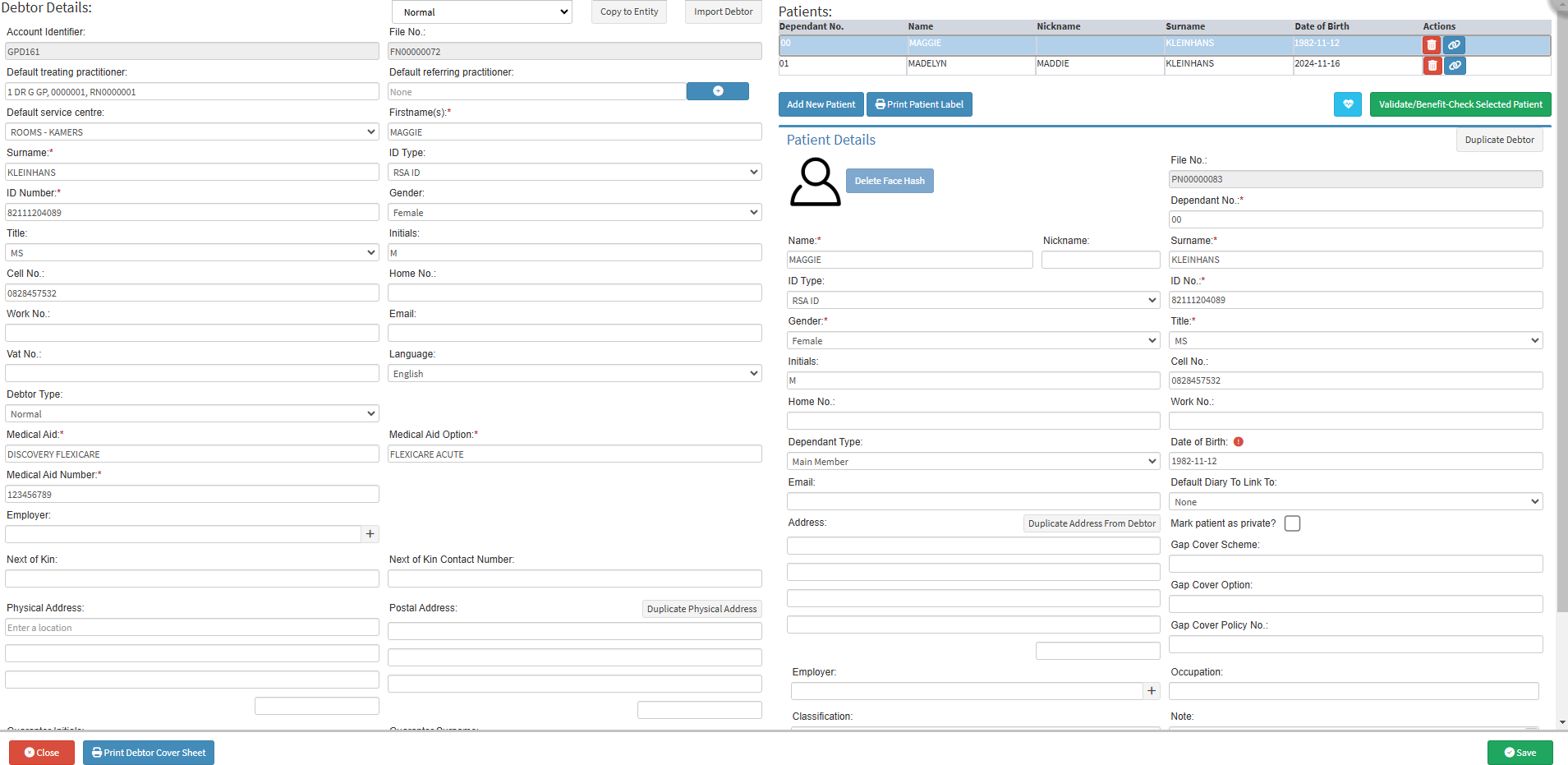Click the link icon for patient MAGGIE
This screenshot has height=765, width=1568.
tap(1455, 45)
